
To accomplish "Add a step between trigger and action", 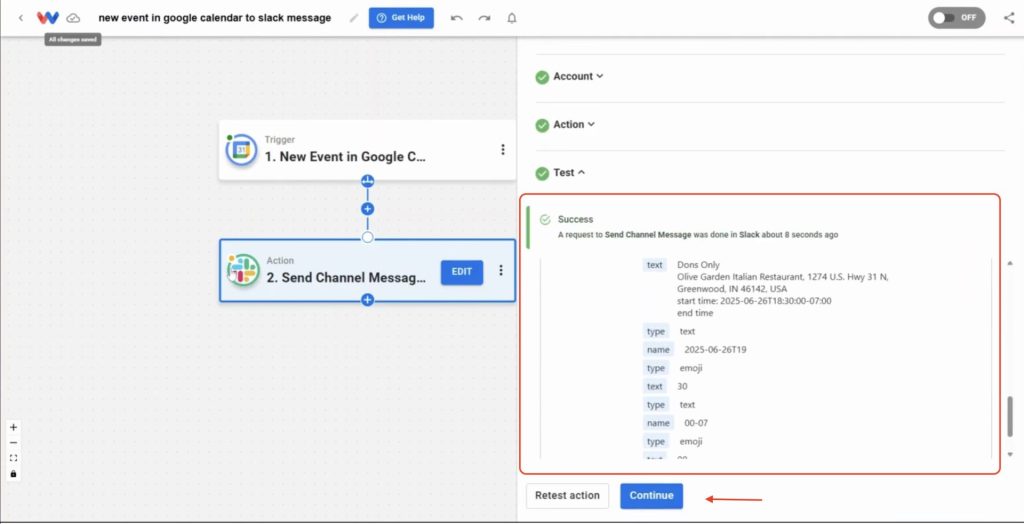I will coord(368,209).
